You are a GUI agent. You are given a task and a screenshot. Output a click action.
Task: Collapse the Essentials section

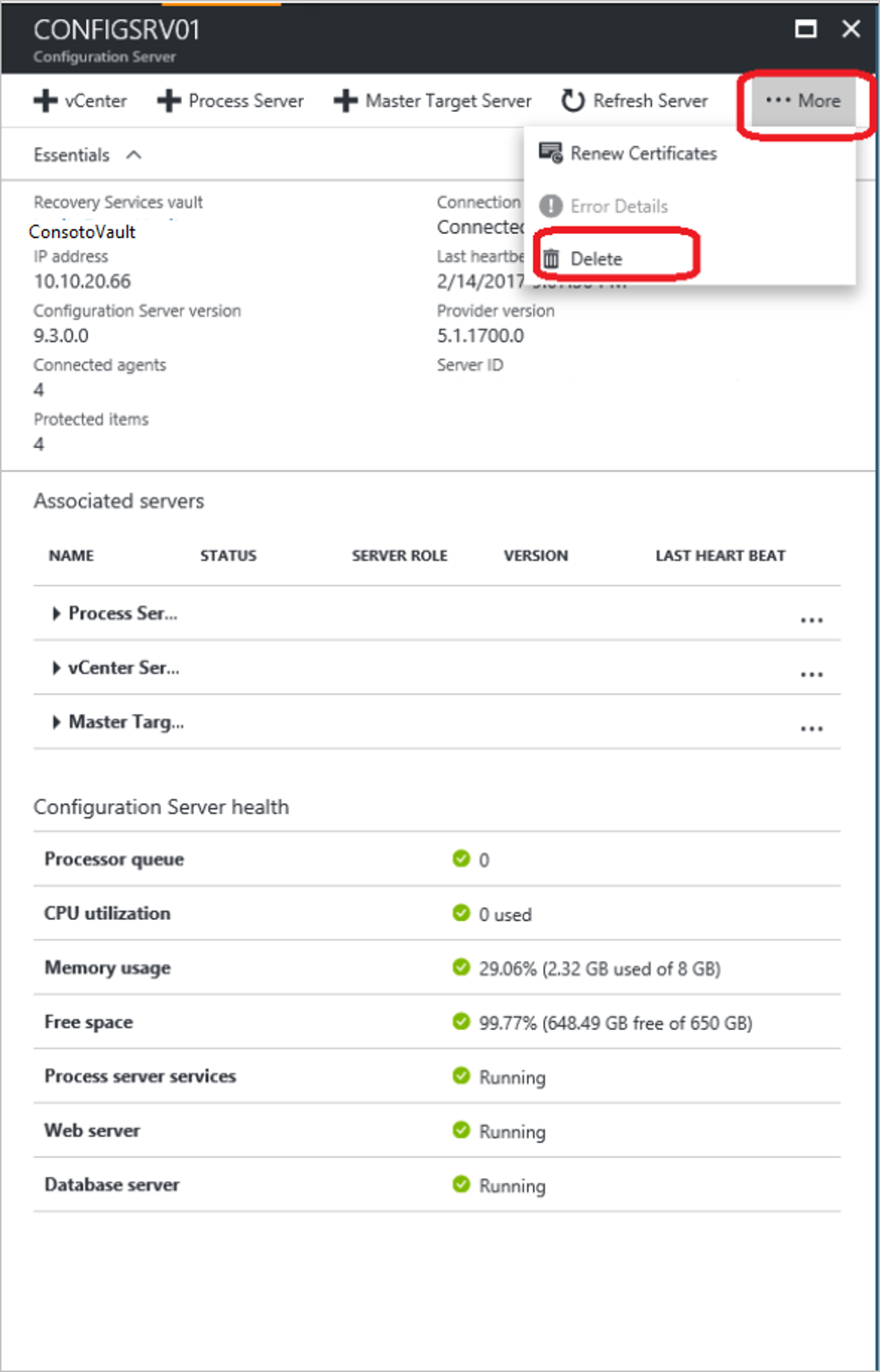pos(134,155)
